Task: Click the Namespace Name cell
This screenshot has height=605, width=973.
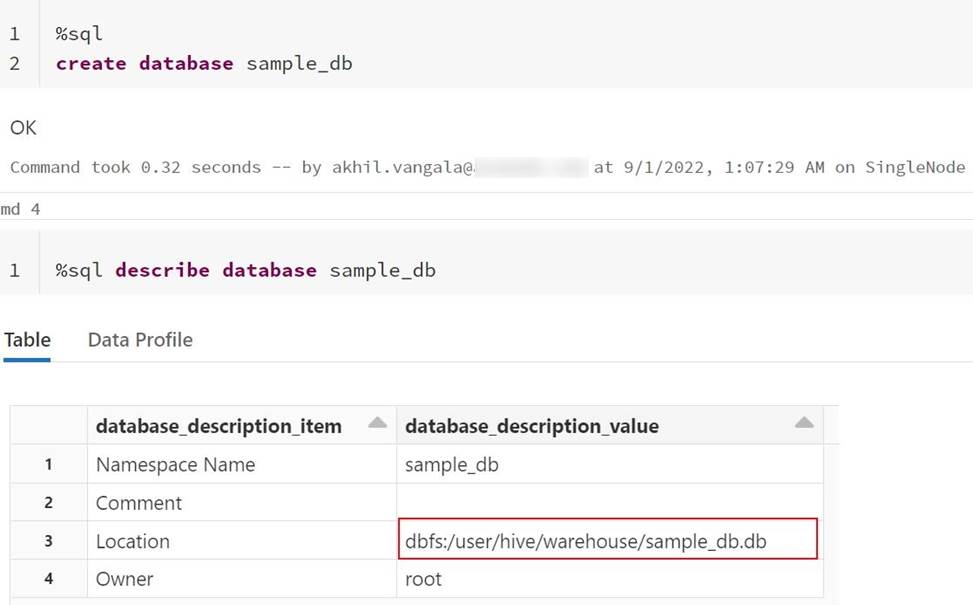Action: [x=175, y=465]
